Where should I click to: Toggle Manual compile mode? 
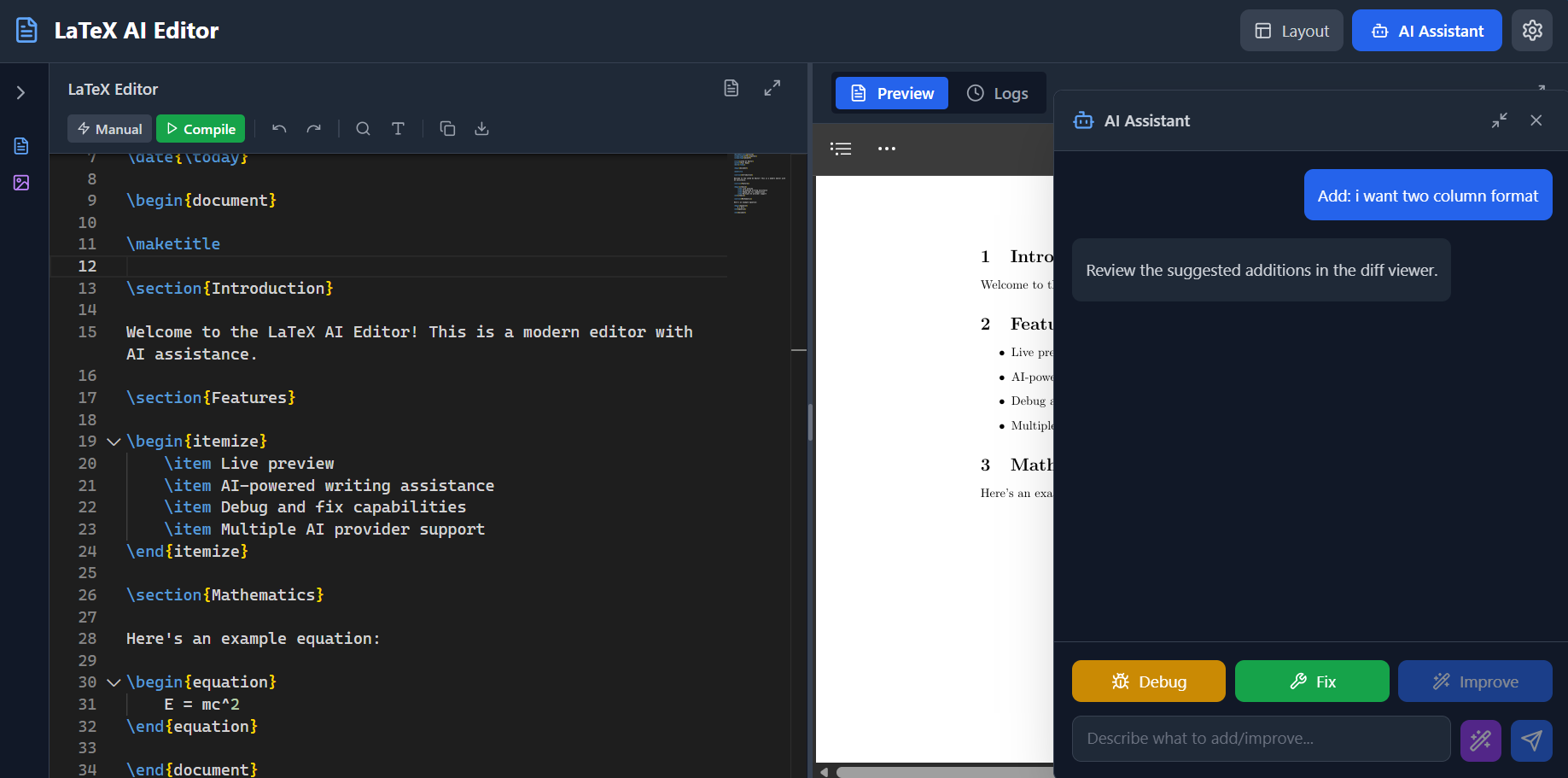(x=109, y=128)
